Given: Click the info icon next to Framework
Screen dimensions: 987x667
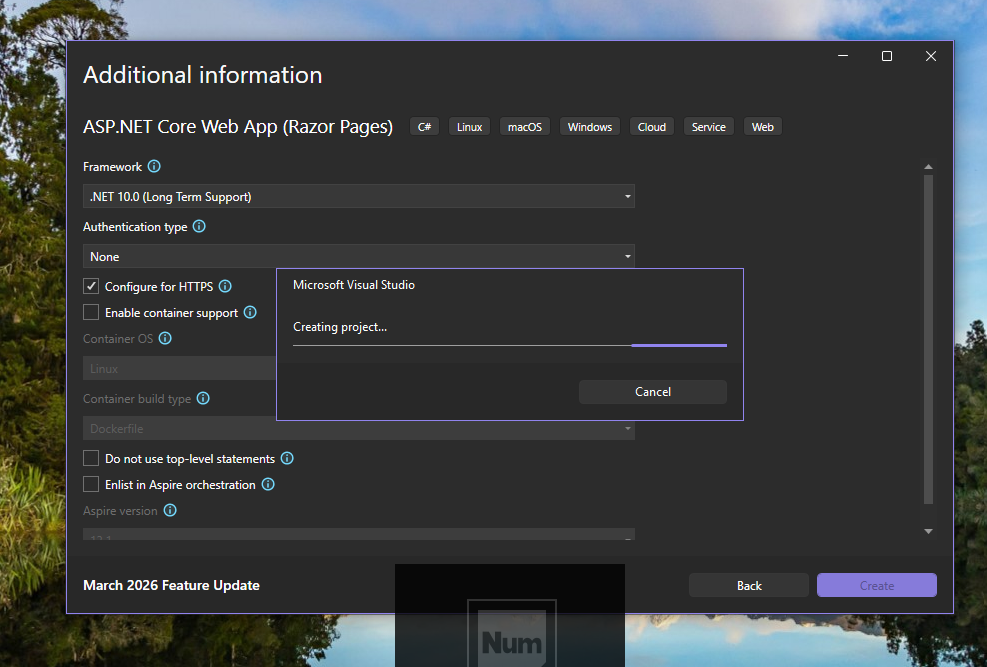Looking at the screenshot, I should [x=154, y=167].
